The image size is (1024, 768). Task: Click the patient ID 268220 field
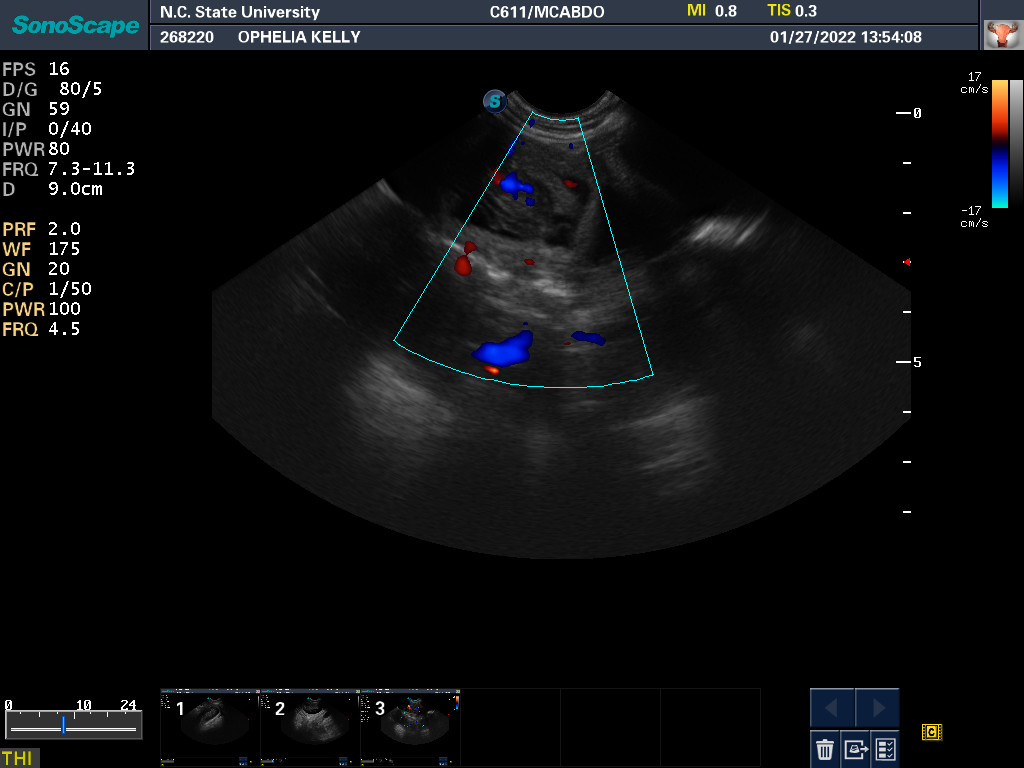(185, 37)
